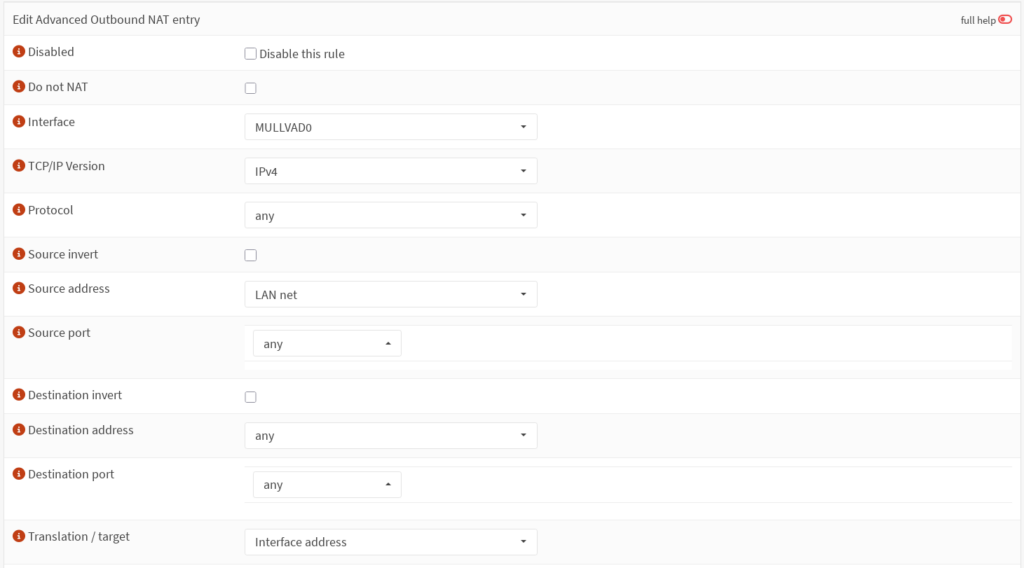Tick the Destination invert checkbox
Viewport: 1024px width, 568px height.
251,397
